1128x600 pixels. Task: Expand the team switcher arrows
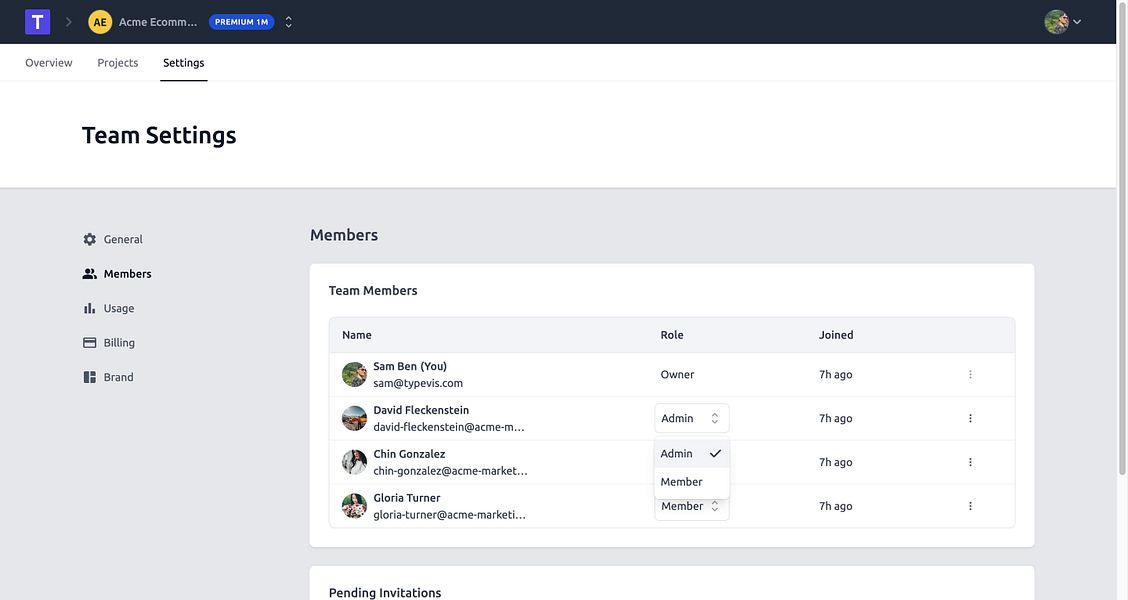289,22
